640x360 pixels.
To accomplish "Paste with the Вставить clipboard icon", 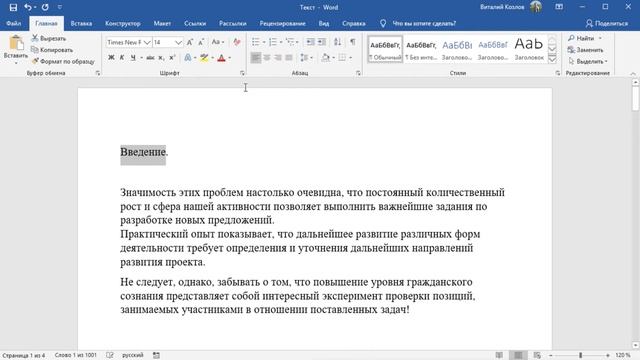I will 16,43.
